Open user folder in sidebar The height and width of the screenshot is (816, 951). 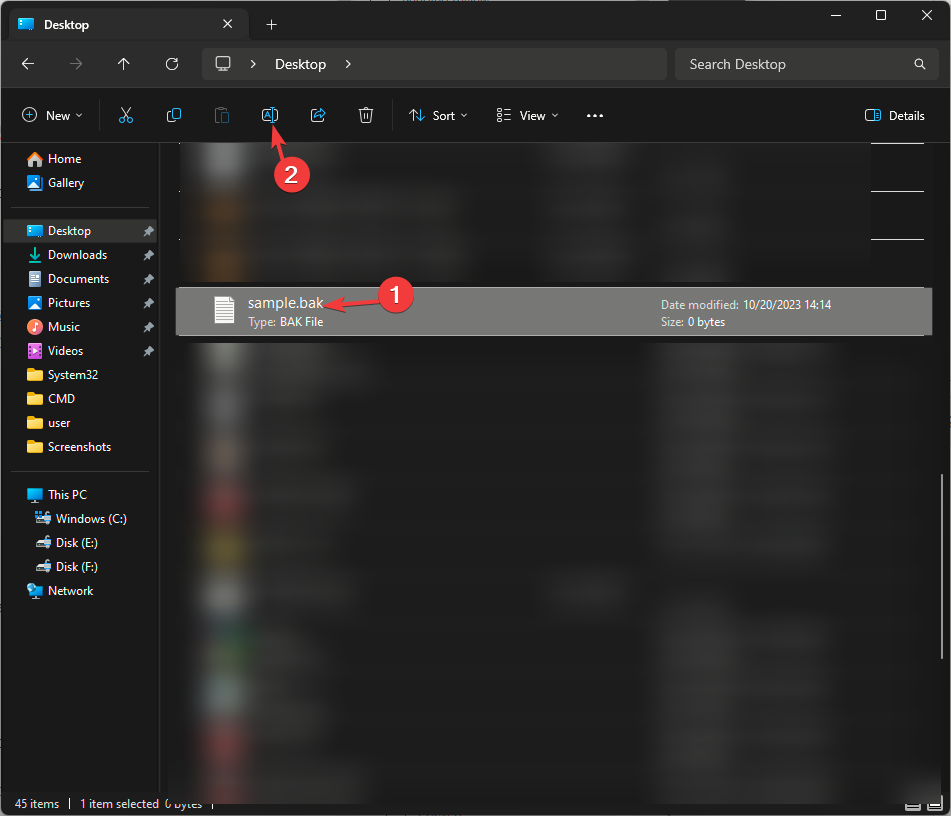[59, 423]
